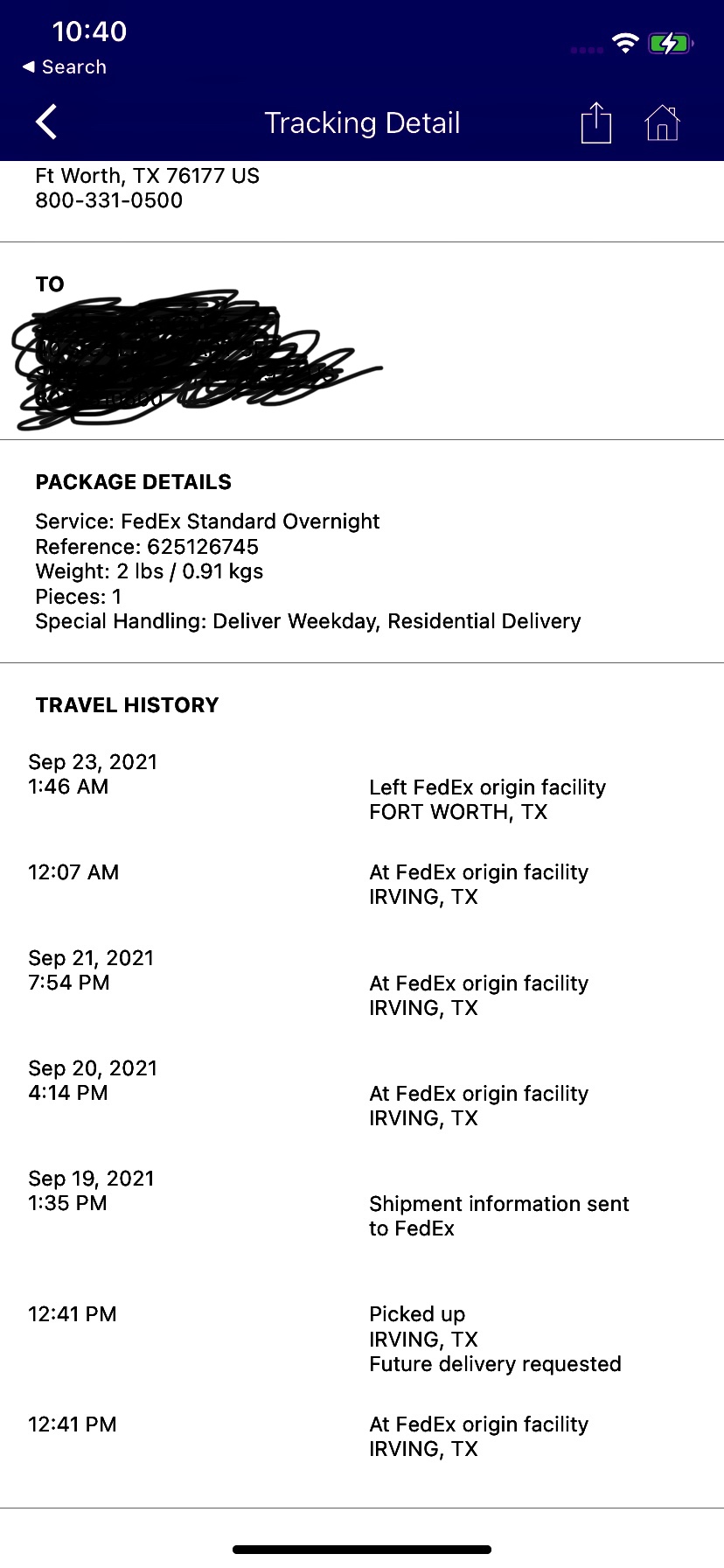Viewport: 724px width, 1568px height.
Task: Return to the Search app
Action: 65,67
